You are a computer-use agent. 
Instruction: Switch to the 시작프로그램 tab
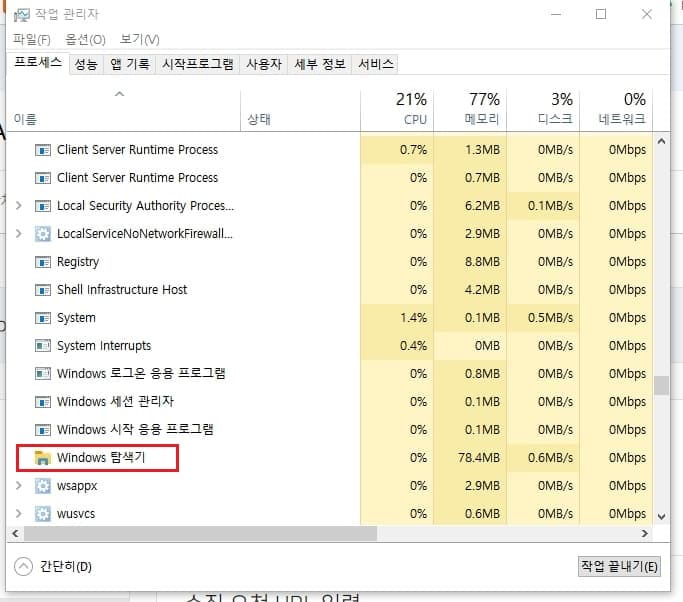[198, 64]
